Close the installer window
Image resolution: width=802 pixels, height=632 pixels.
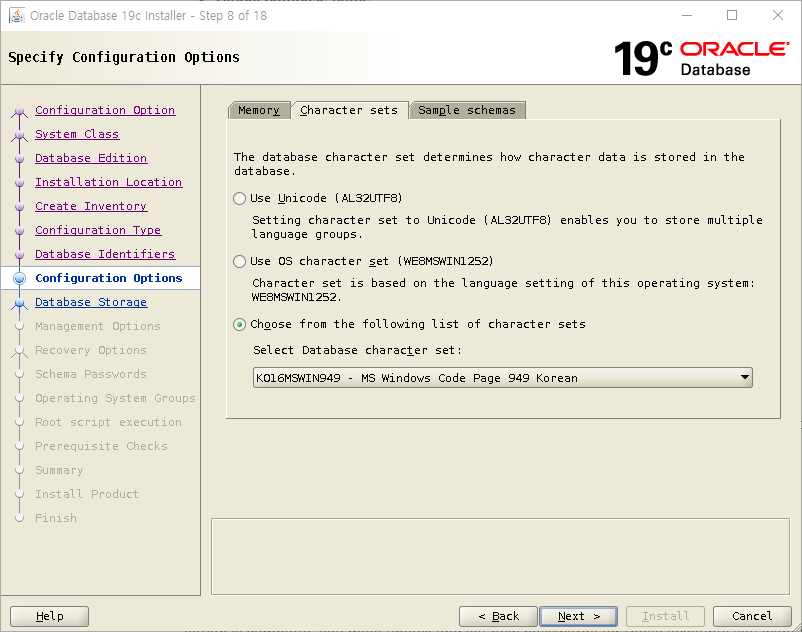coord(777,15)
